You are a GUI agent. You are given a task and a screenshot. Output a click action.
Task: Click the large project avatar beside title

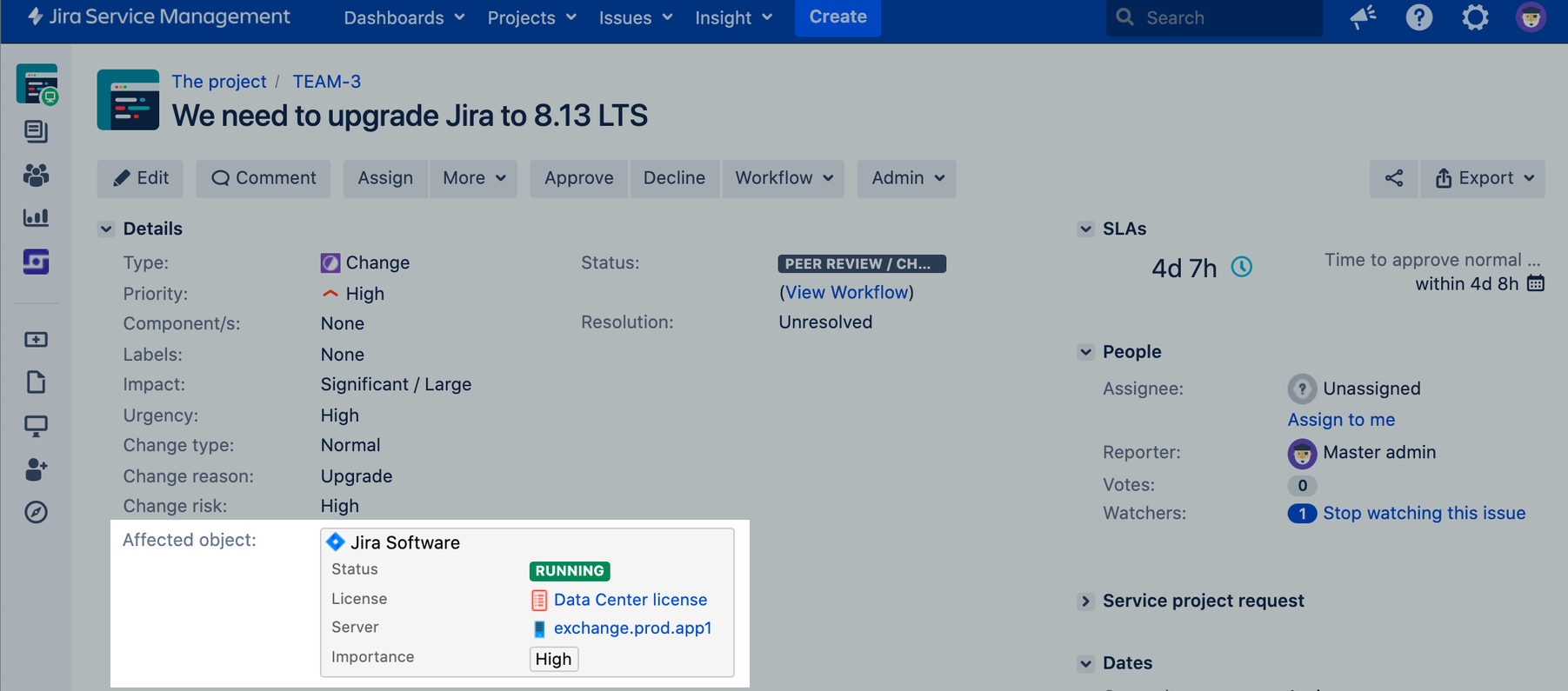click(128, 100)
